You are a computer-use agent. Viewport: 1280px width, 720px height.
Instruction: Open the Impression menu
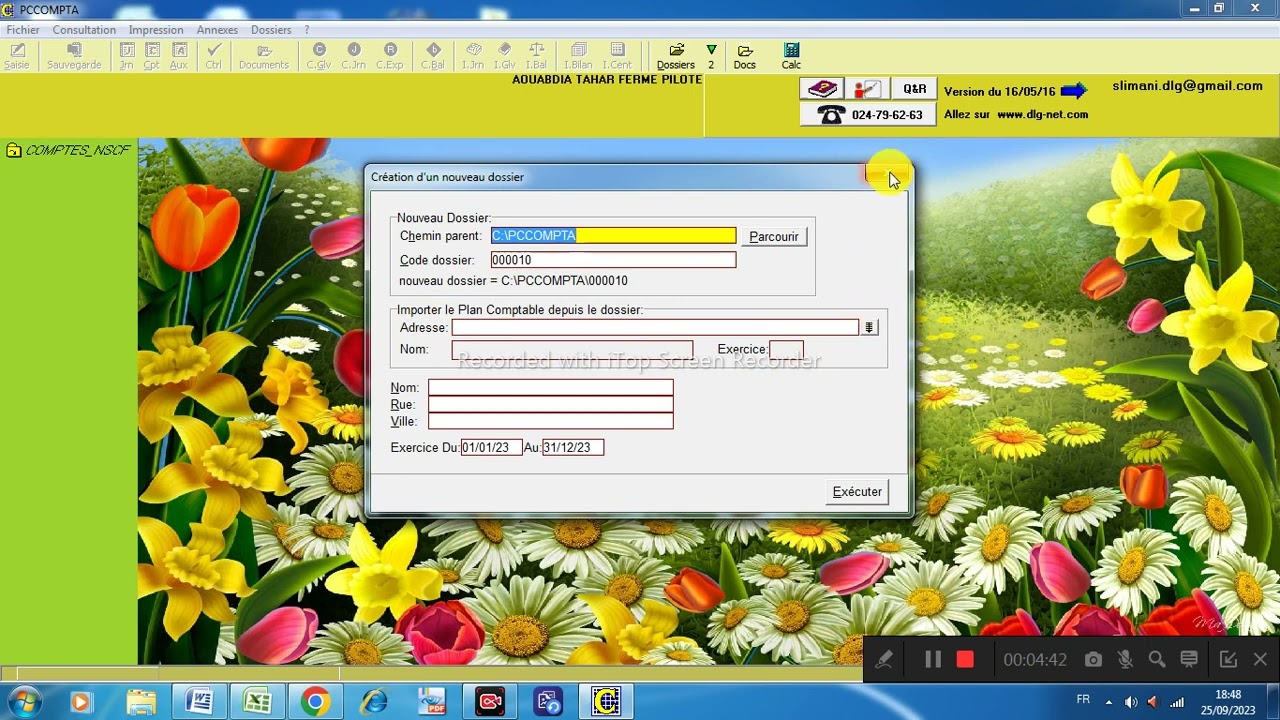pos(156,30)
